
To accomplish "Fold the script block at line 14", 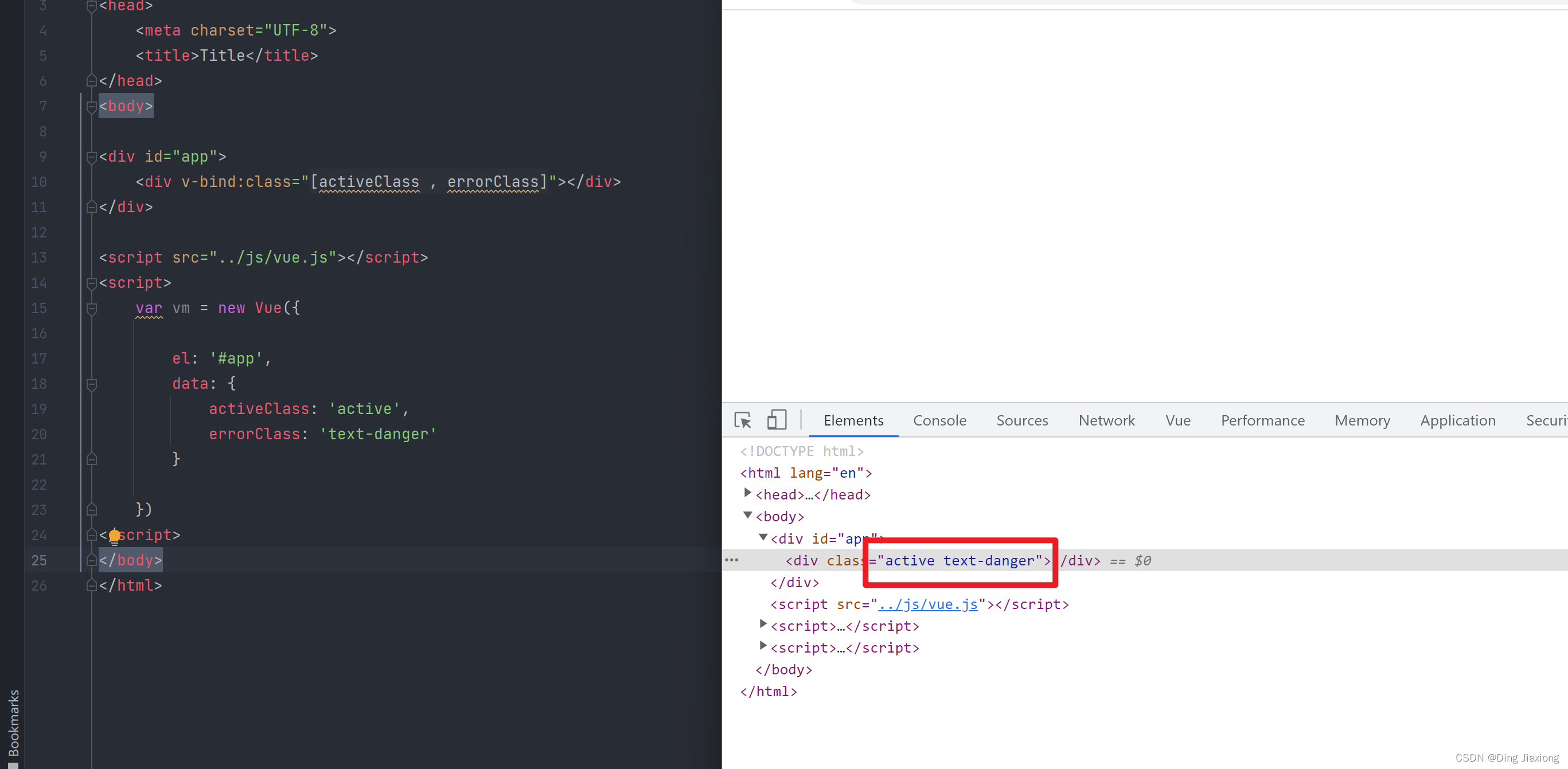I will point(91,283).
